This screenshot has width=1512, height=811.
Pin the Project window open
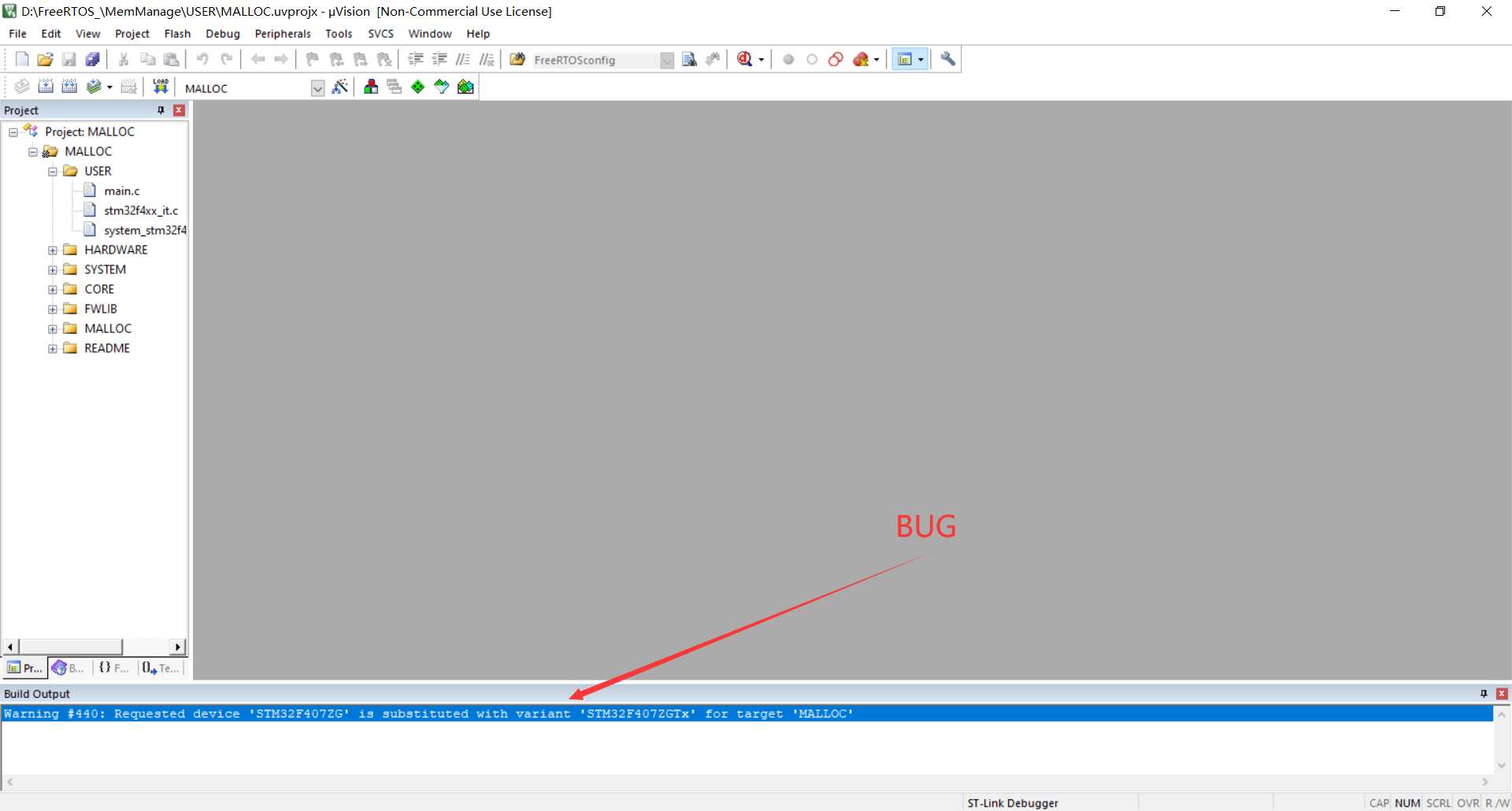click(x=161, y=110)
